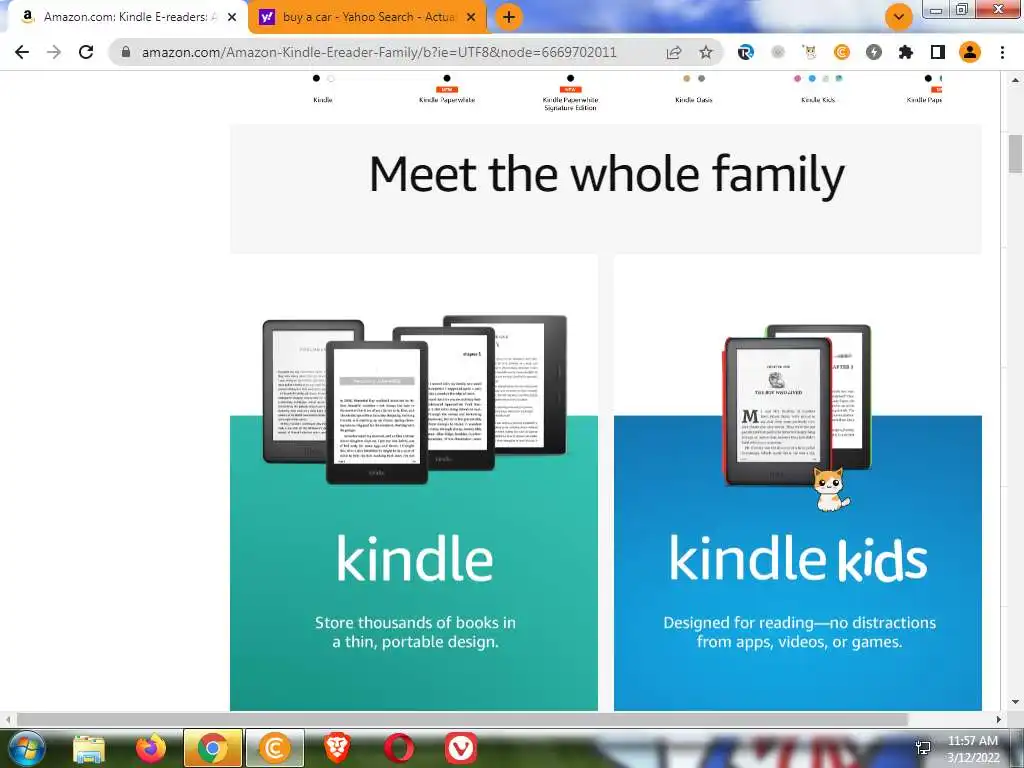
Task: Add a new tab with plus button
Action: [509, 17]
